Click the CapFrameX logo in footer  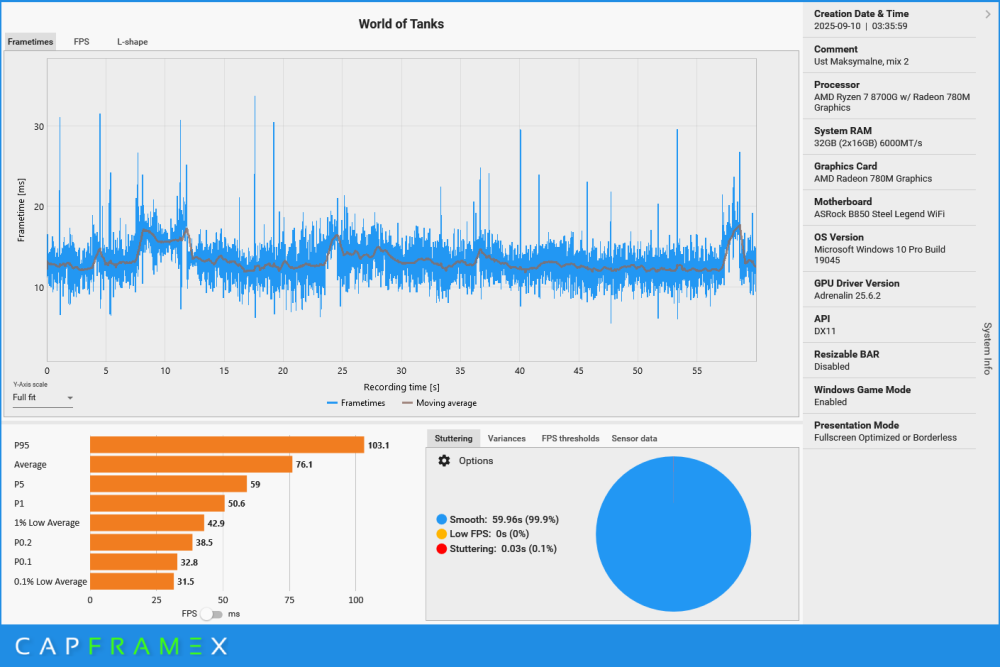[x=121, y=647]
